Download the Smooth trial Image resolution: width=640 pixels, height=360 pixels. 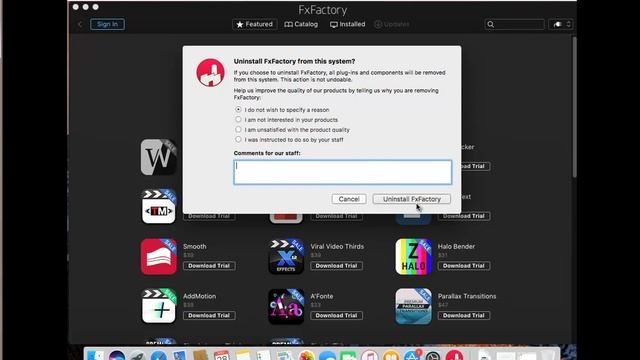(209, 266)
